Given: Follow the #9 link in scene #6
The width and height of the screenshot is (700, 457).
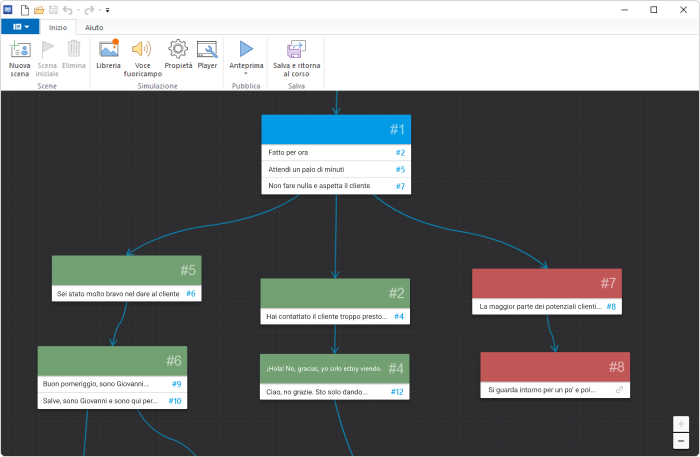Looking at the screenshot, I should tap(177, 384).
